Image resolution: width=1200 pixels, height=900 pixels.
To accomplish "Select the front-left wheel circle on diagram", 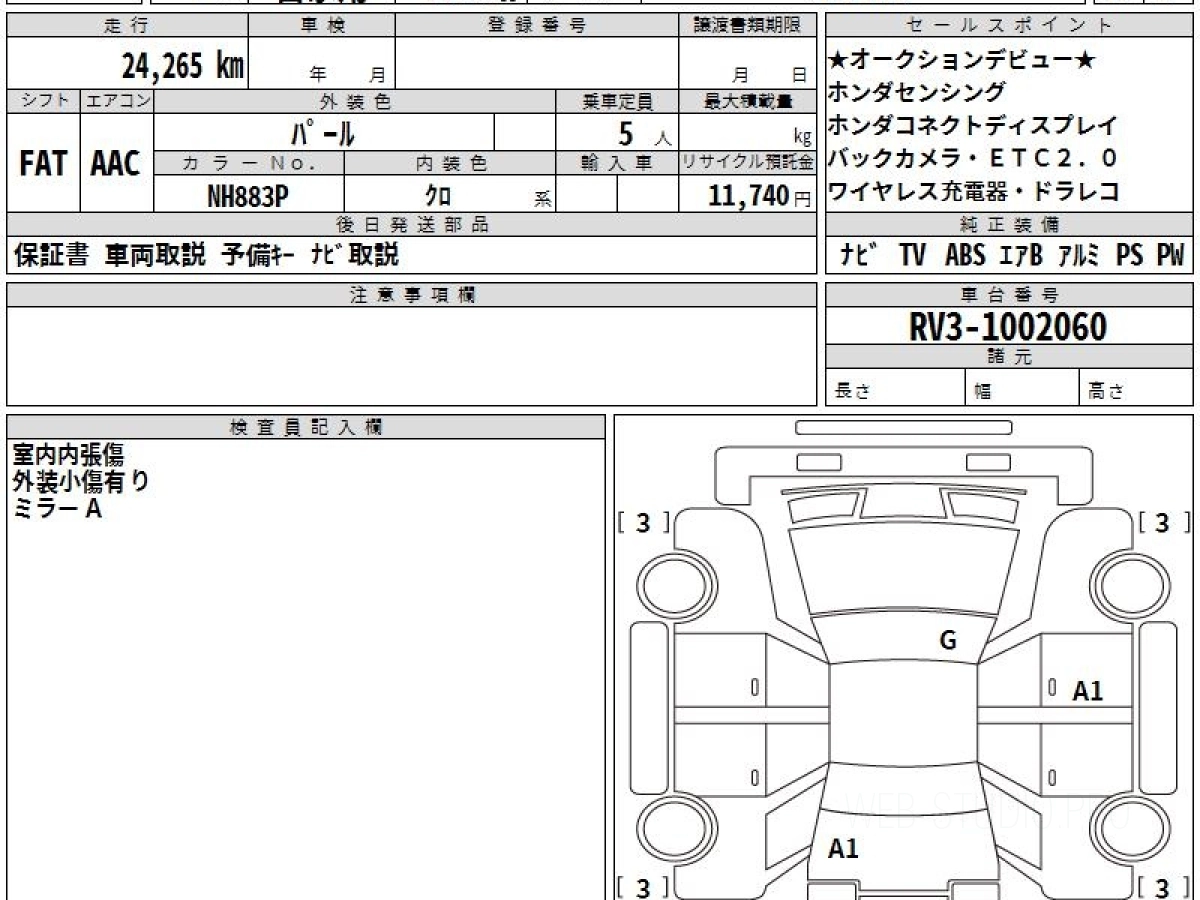I will pyautogui.click(x=670, y=585).
